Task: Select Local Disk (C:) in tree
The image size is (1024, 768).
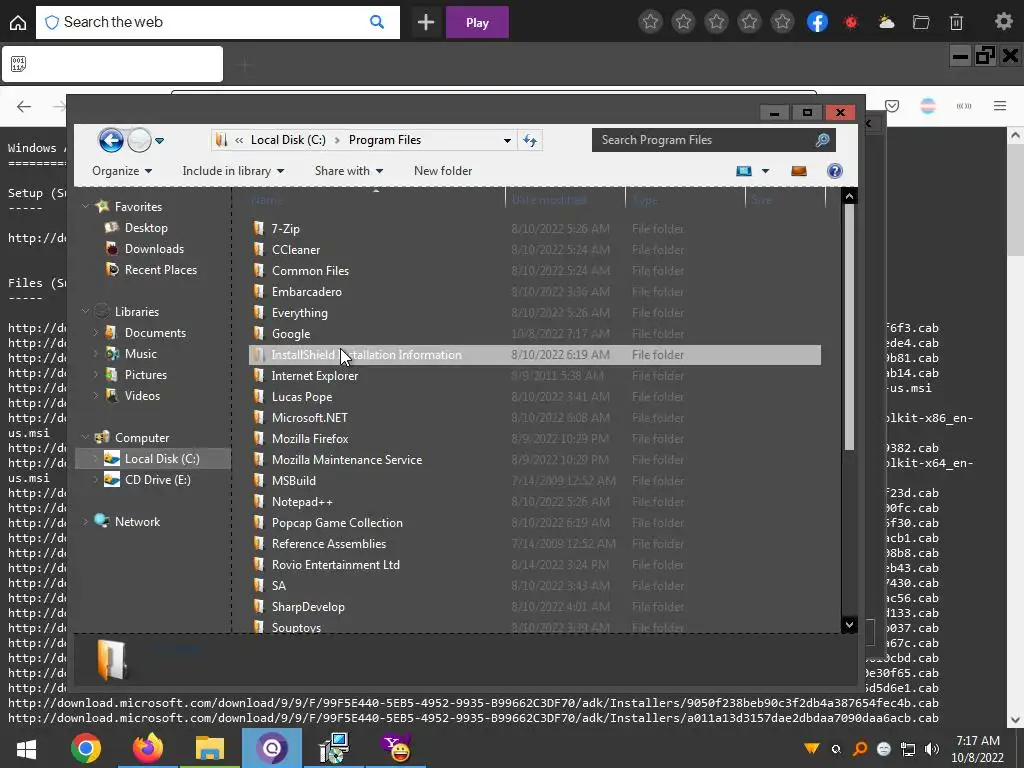Action: point(162,458)
